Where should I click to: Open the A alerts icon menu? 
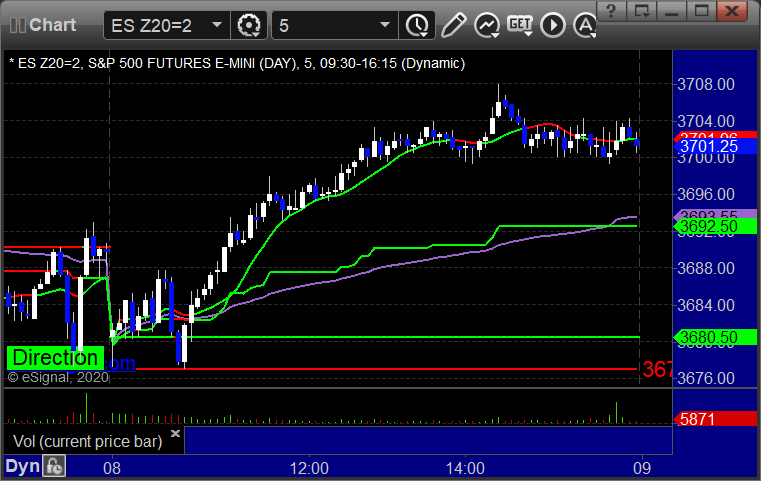click(x=585, y=25)
